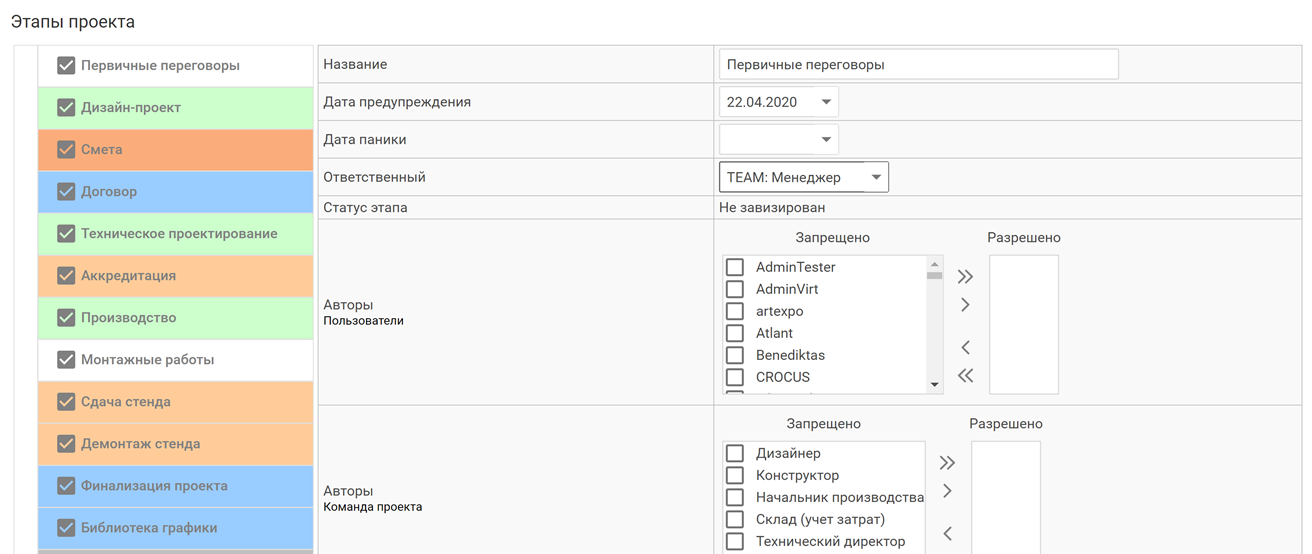Image resolution: width=1312 pixels, height=554 pixels.
Task: Click single left arrow in Пользователи authors
Action: [965, 347]
